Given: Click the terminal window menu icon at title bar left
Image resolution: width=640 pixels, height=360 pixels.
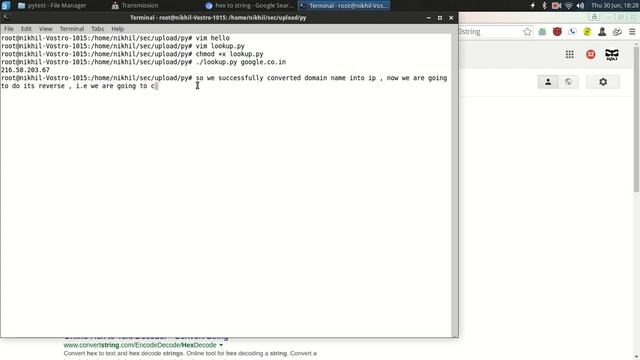Looking at the screenshot, I should (7, 18).
